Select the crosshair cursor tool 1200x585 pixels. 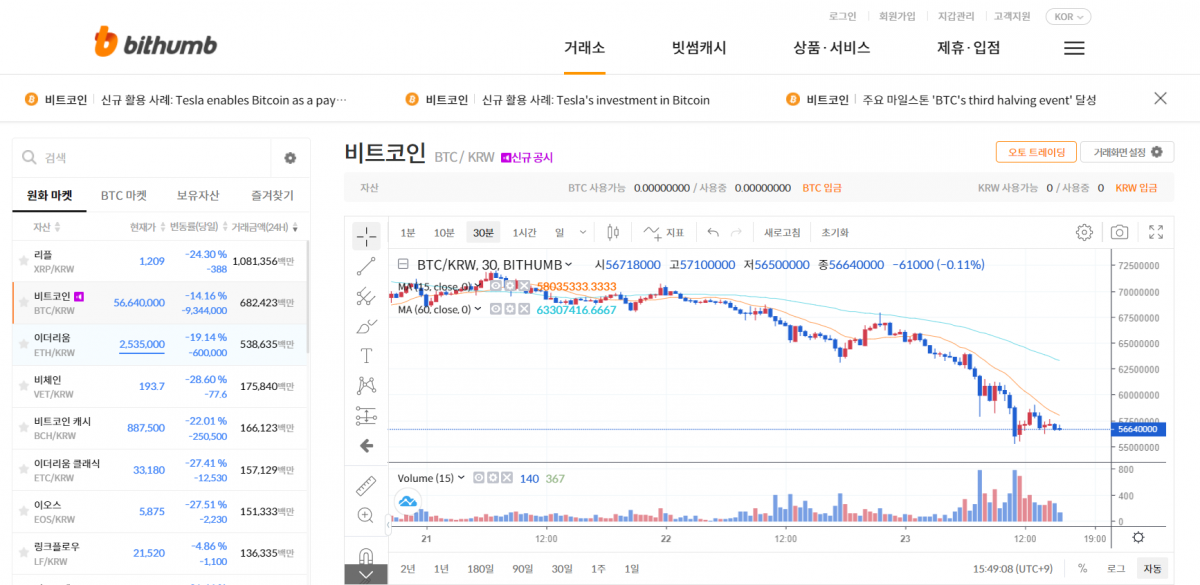click(366, 236)
